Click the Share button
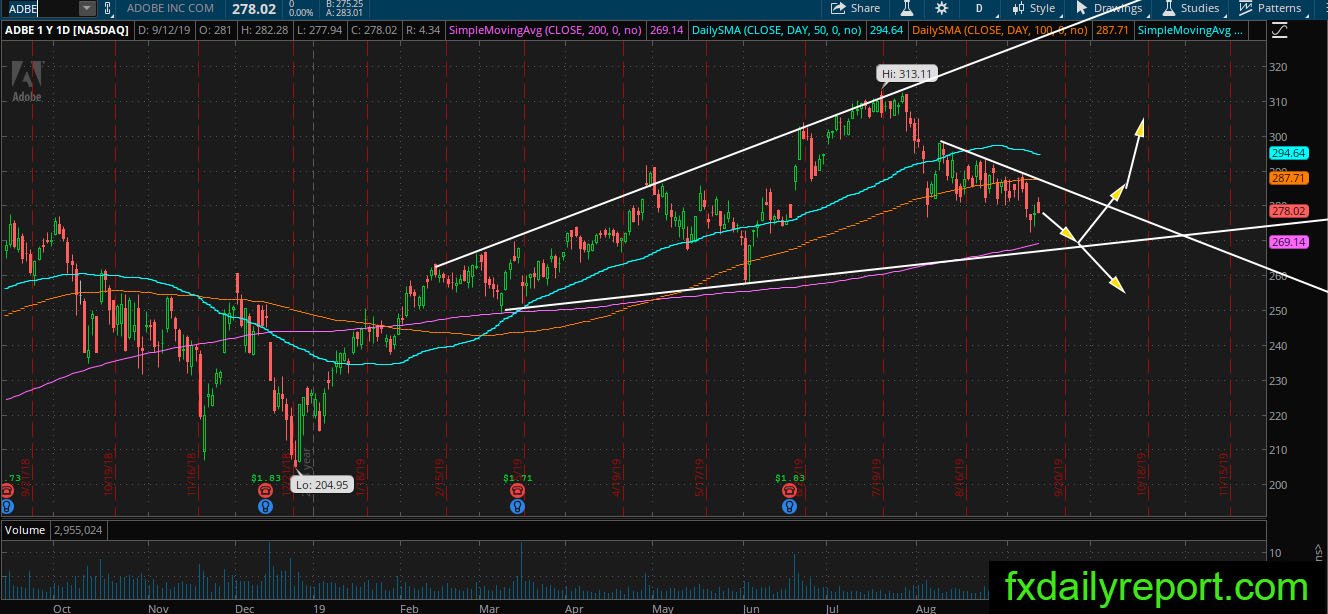Viewport: 1328px width, 614px height. (856, 8)
